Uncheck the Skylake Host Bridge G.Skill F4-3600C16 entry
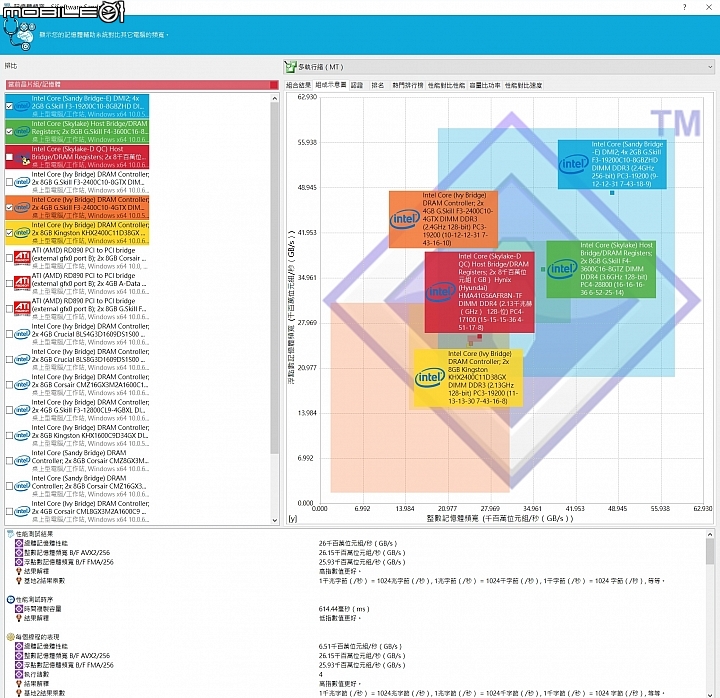The width and height of the screenshot is (720, 698). click(x=9, y=131)
